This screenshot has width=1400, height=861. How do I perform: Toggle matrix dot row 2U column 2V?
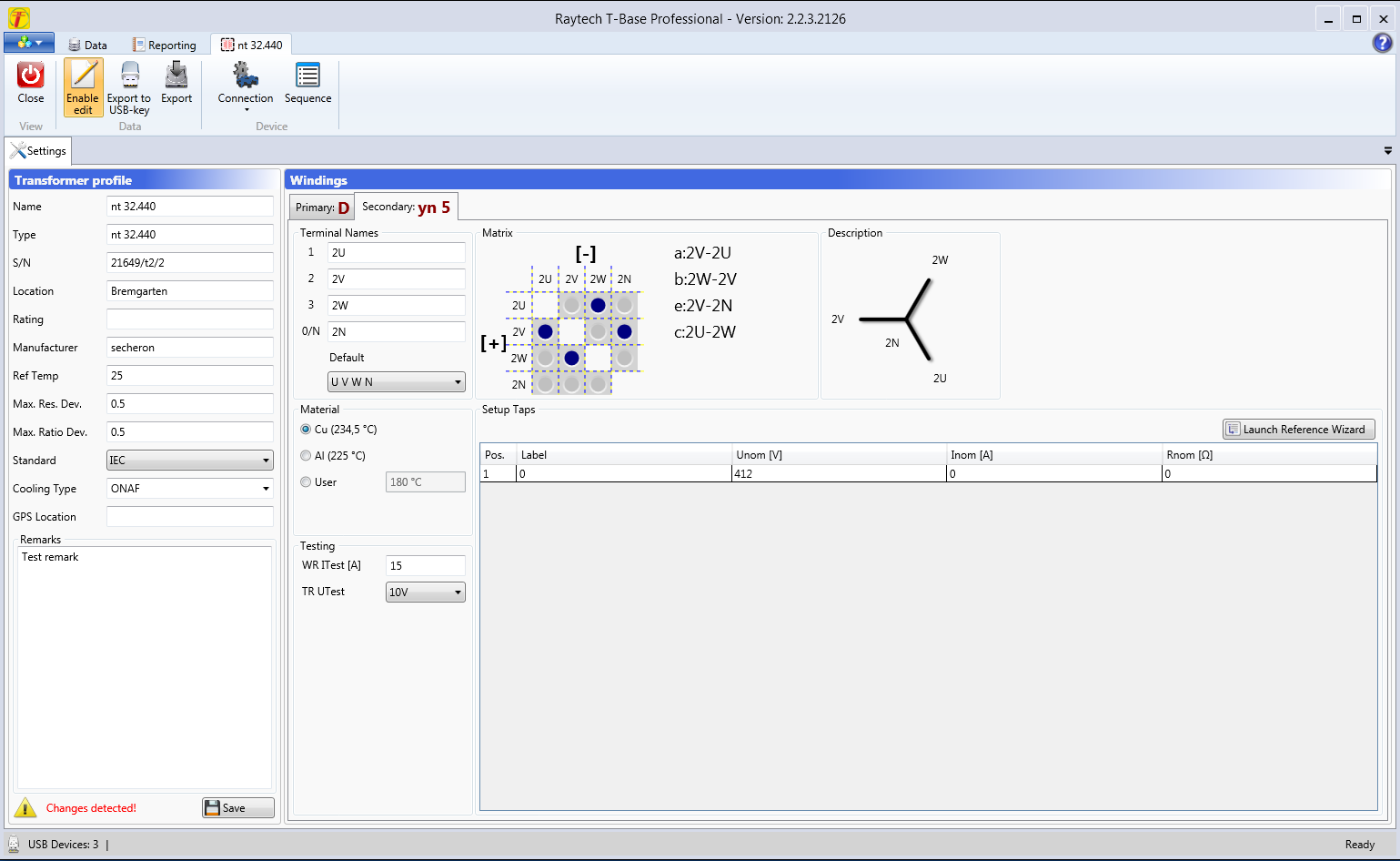571,305
